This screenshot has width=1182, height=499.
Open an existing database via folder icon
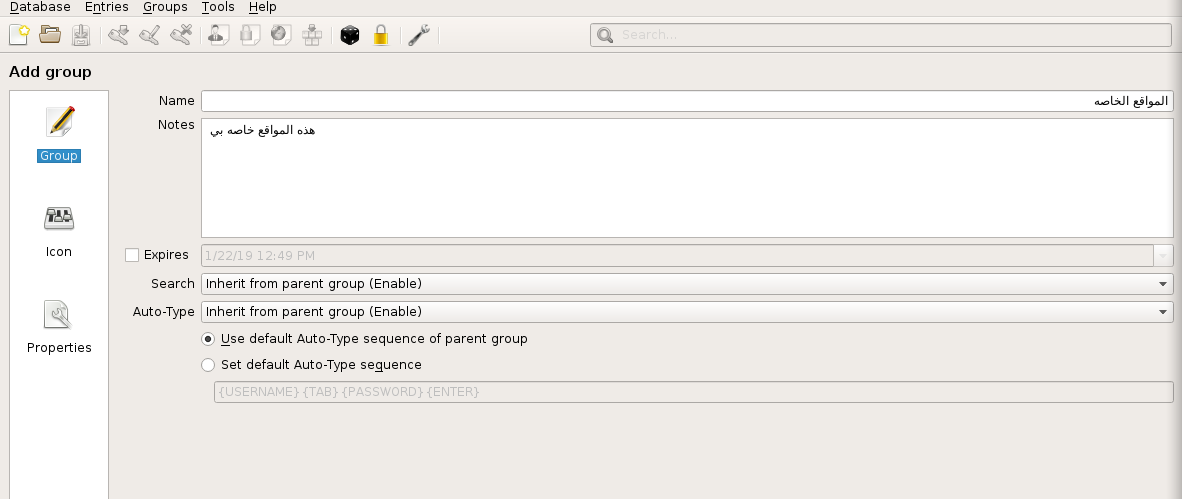pyautogui.click(x=50, y=35)
